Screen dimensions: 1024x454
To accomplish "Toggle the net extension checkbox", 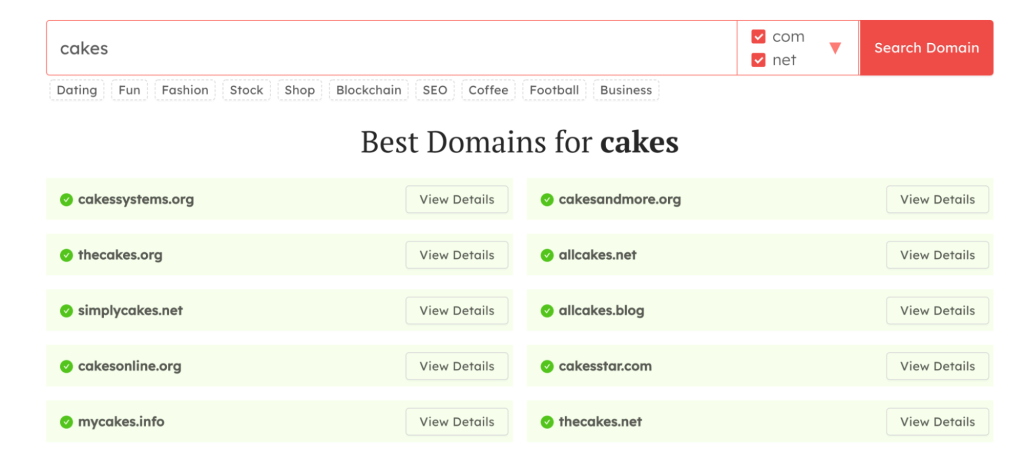I will 758,60.
